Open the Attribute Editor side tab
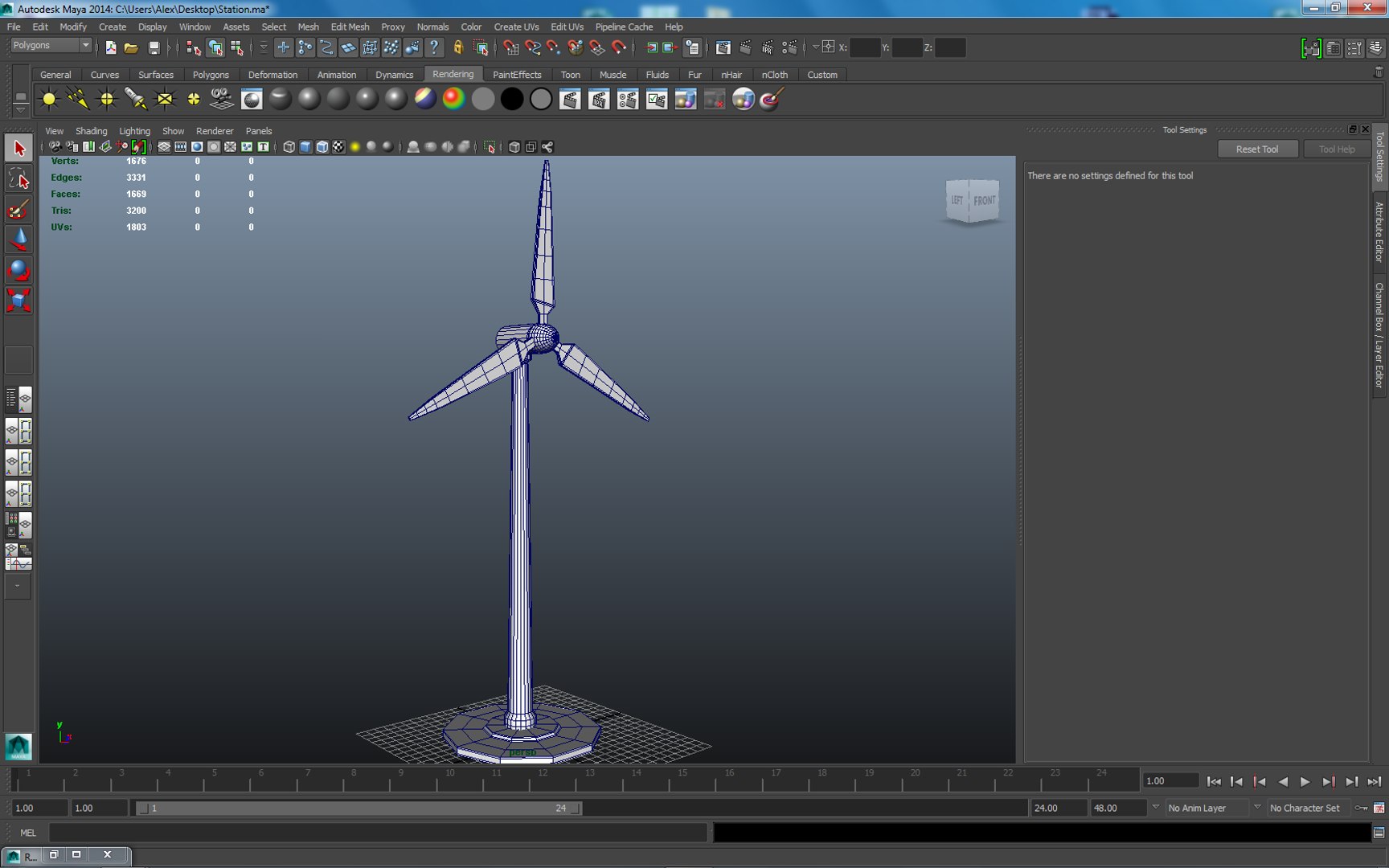 coord(1379,232)
